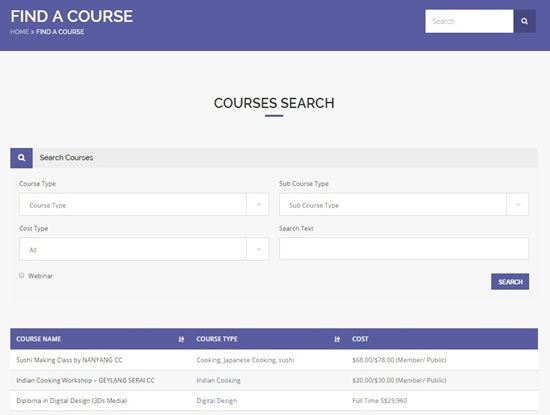Click the Search Courses magnifier icon
Screen dimensions: 550x415
click(x=21, y=158)
